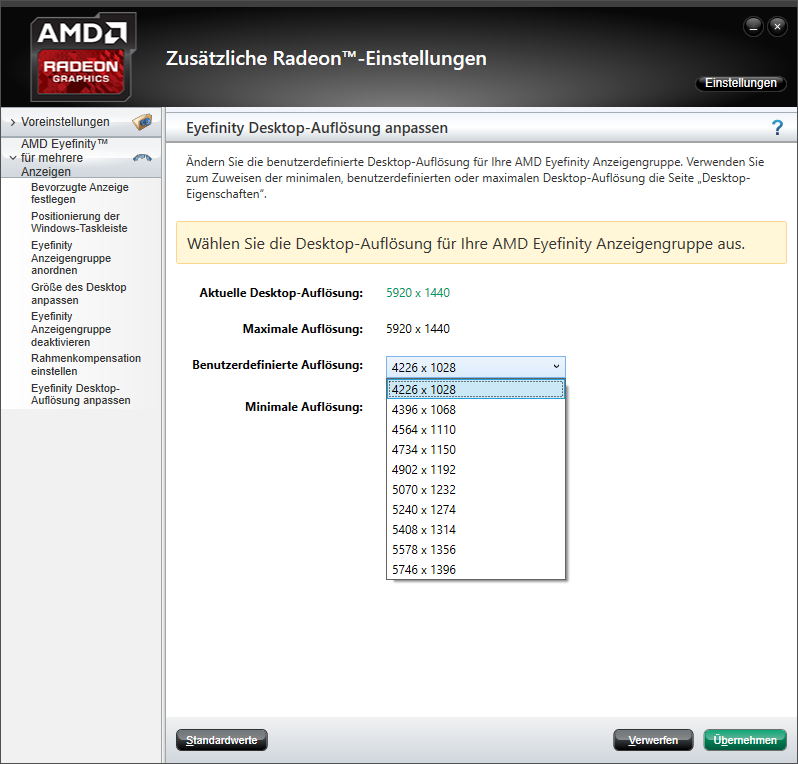
Task: Select the 5408 x 1314 resolution
Action: tap(476, 530)
